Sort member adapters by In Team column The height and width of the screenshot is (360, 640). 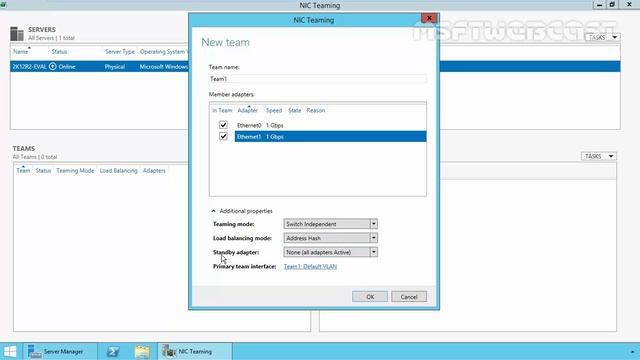click(x=222, y=111)
